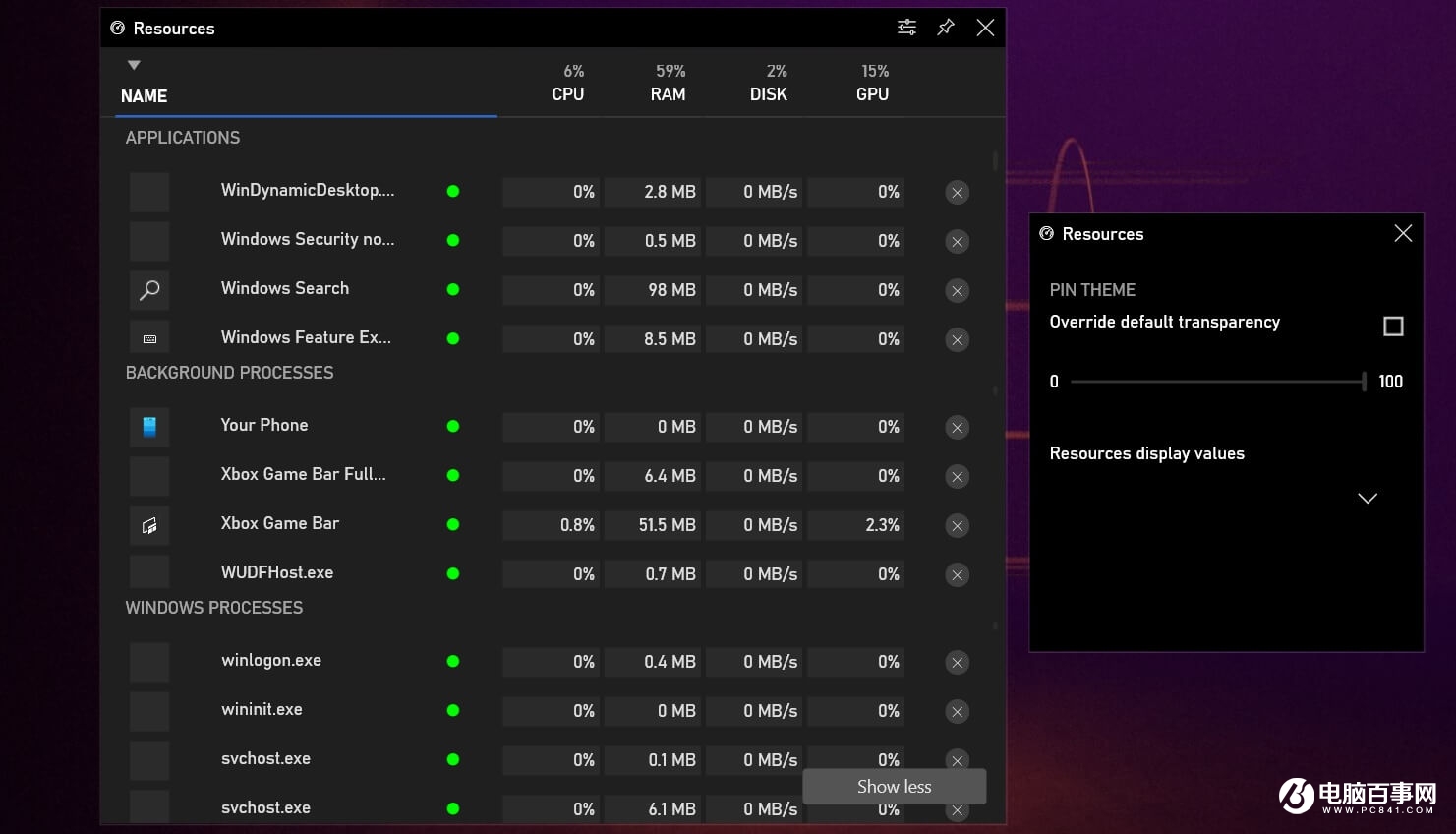Click the 100 transparency maximum label

click(x=1390, y=382)
